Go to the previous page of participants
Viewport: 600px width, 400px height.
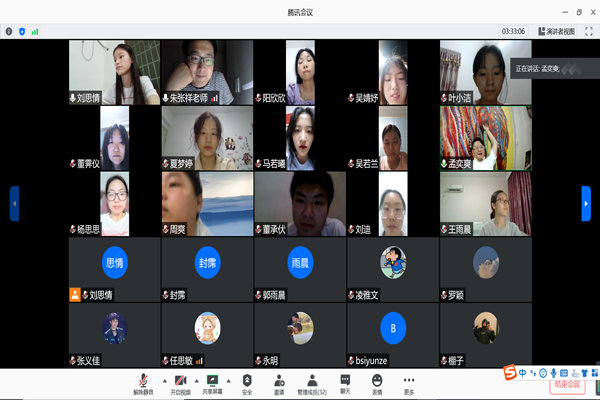(14, 203)
